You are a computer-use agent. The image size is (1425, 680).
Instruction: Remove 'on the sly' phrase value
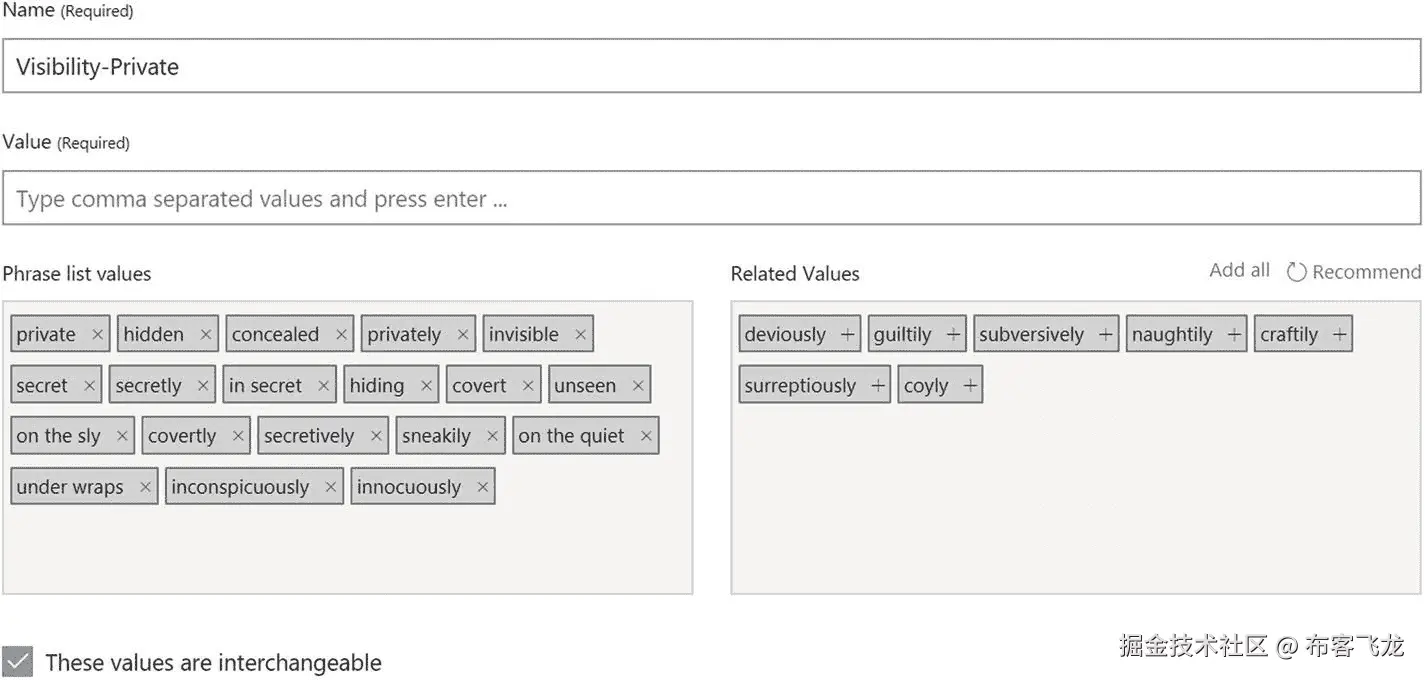click(x=122, y=436)
